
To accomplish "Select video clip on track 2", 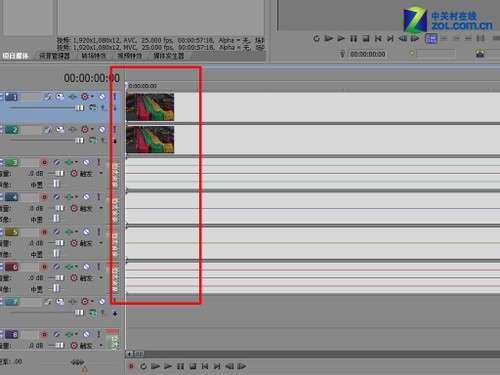I will pyautogui.click(x=150, y=140).
